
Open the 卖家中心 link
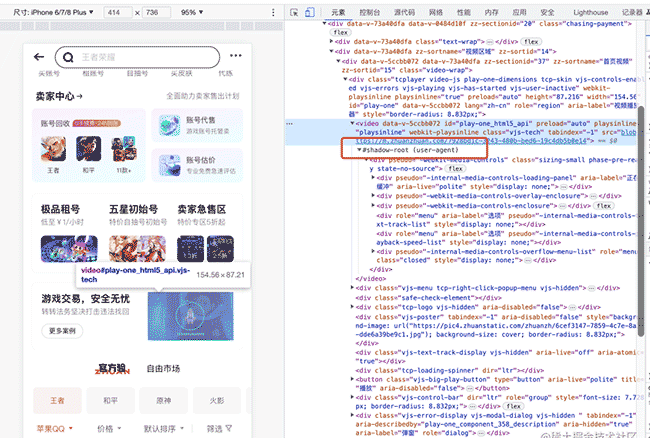[x=59, y=96]
